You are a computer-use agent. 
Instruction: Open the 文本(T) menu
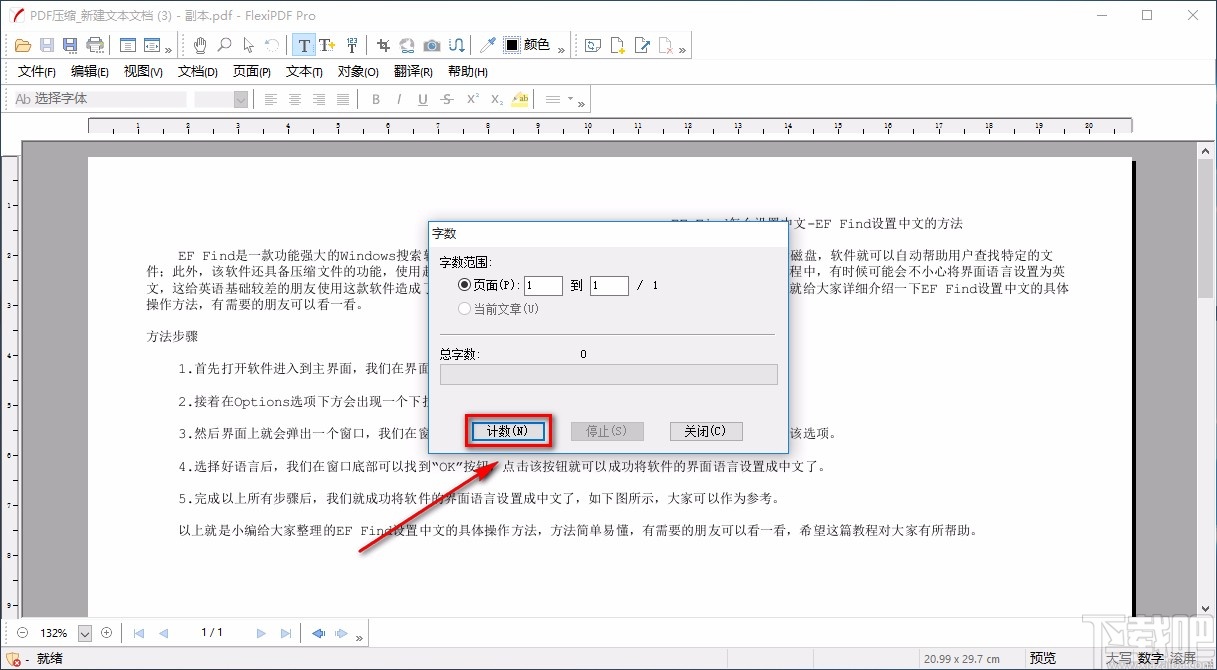(304, 71)
